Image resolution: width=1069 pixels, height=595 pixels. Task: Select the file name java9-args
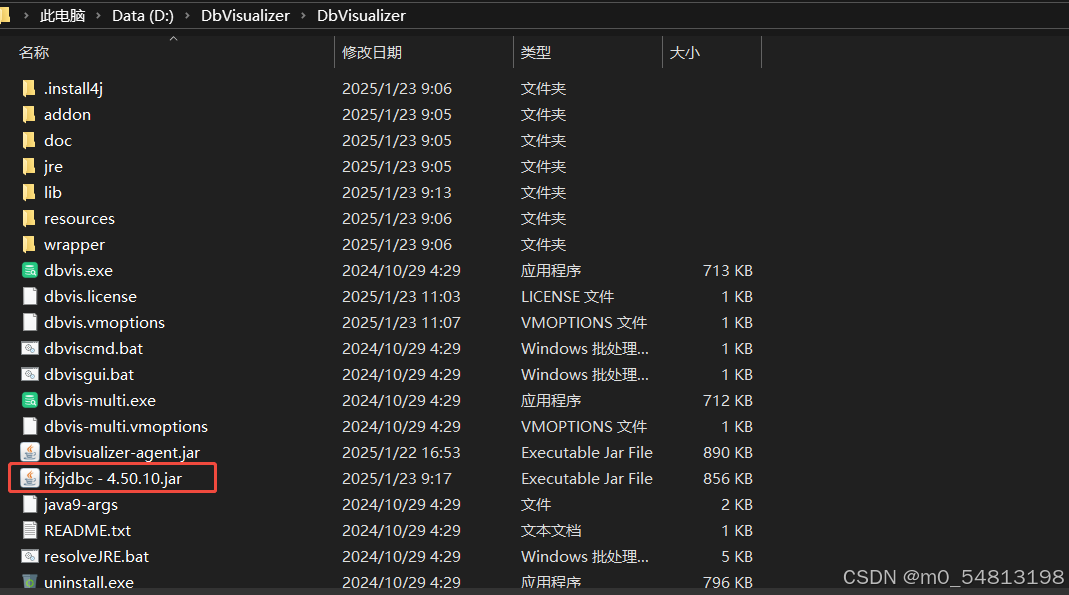(80, 504)
